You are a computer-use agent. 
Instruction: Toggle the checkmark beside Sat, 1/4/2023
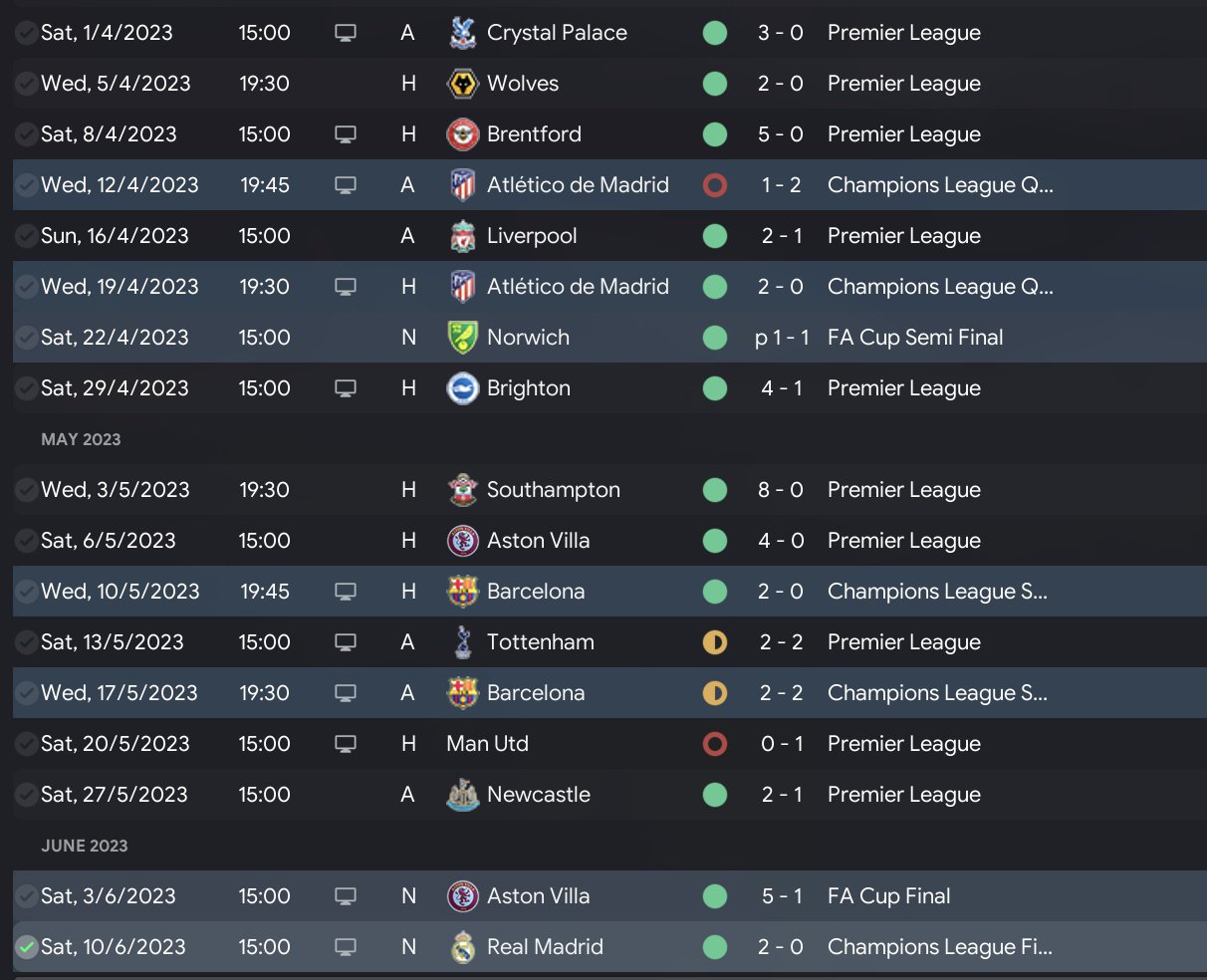[26, 33]
